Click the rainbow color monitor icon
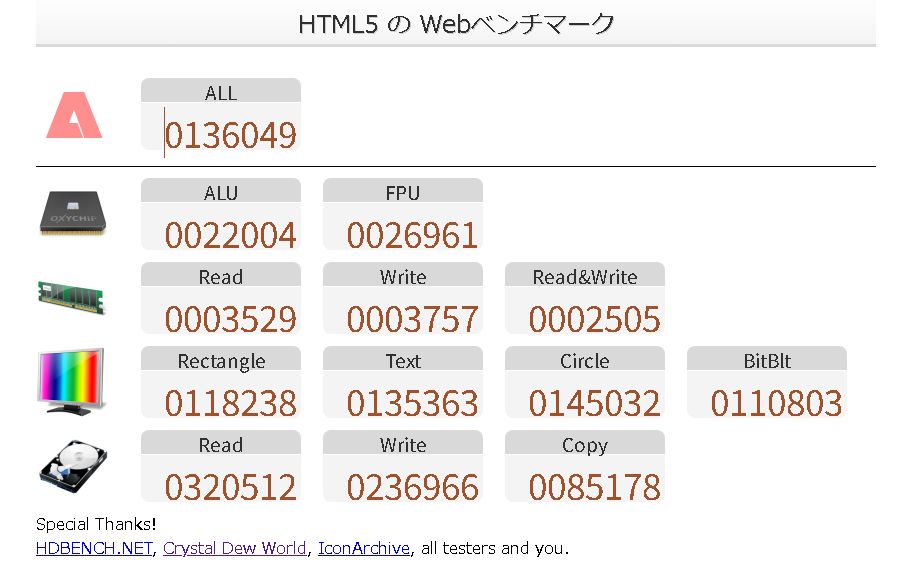The height and width of the screenshot is (579, 919). click(x=71, y=381)
